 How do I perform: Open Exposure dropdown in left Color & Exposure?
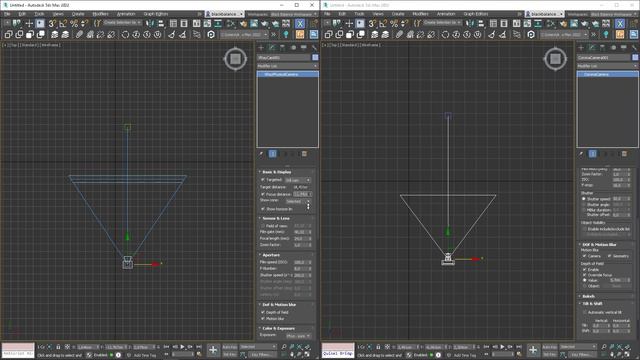(298, 336)
